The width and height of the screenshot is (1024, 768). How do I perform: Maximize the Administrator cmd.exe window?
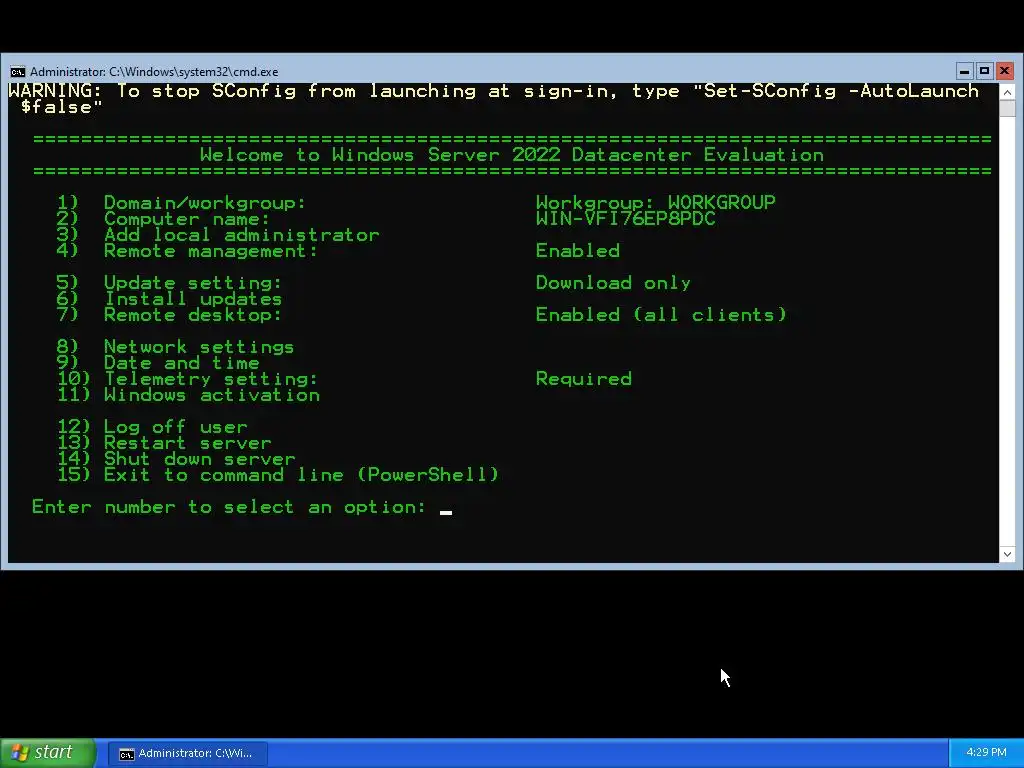coord(984,71)
